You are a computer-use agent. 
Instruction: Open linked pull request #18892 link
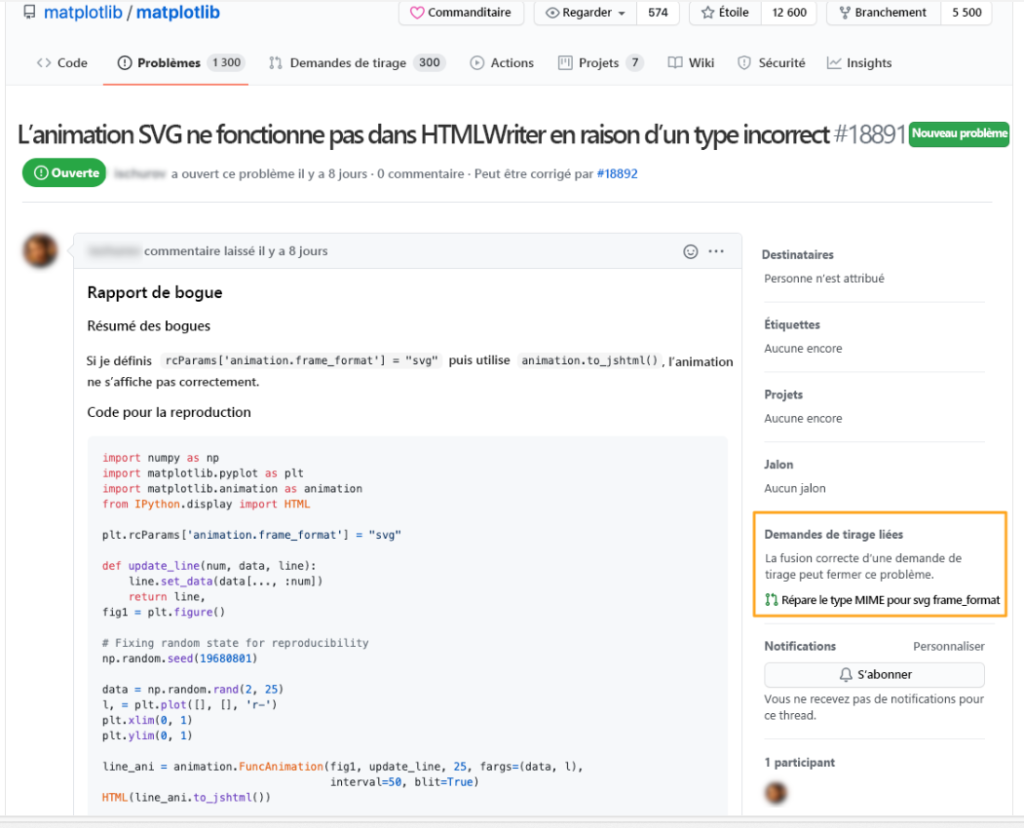pyautogui.click(x=617, y=173)
